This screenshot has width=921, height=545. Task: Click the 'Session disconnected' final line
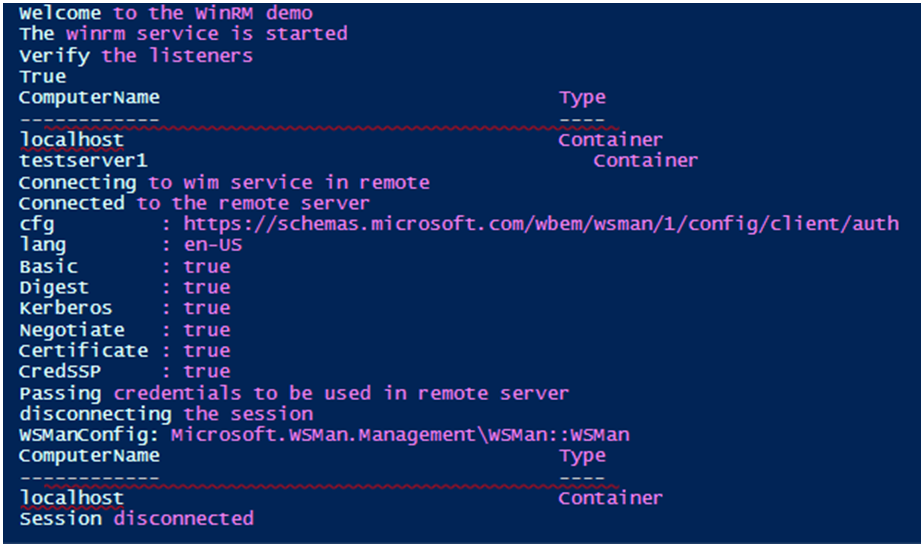[136, 519]
